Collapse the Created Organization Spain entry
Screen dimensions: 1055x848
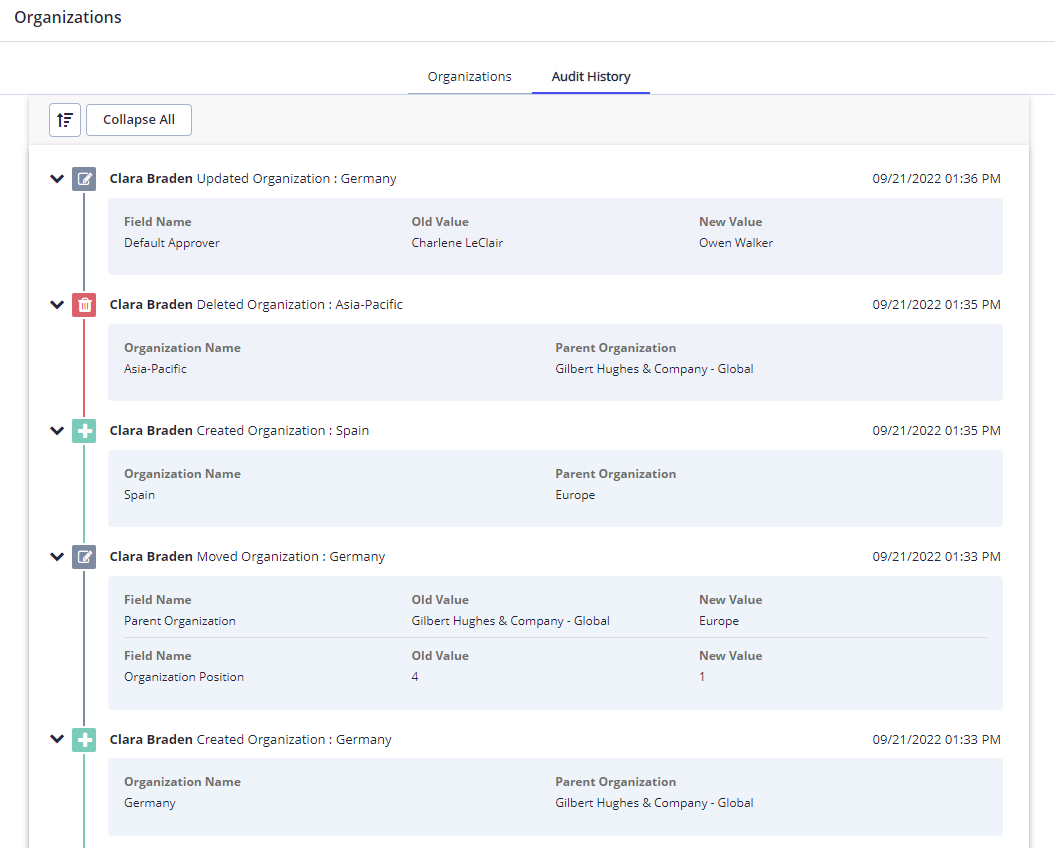point(57,431)
